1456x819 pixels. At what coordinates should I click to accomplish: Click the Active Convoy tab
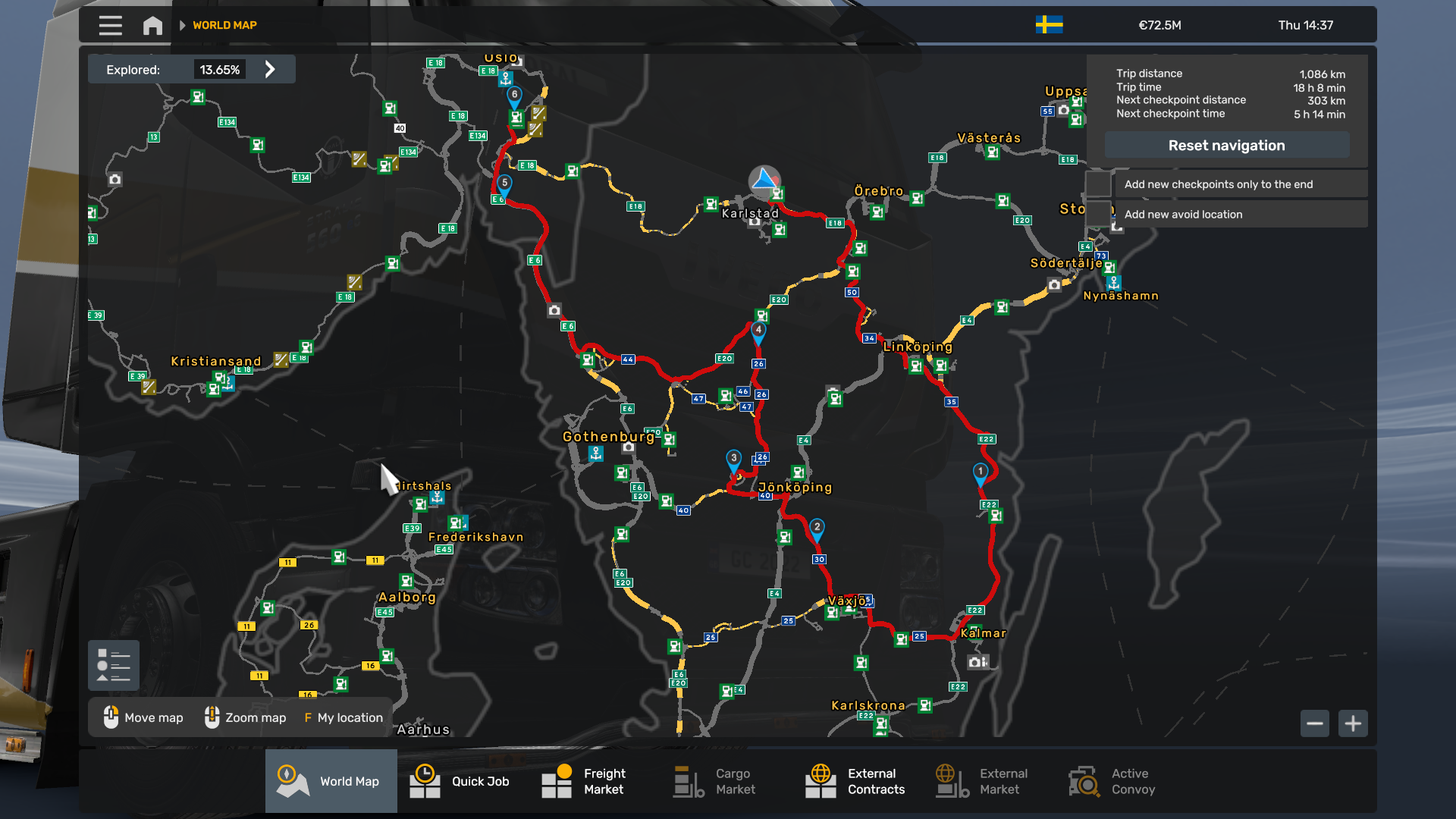1112,781
